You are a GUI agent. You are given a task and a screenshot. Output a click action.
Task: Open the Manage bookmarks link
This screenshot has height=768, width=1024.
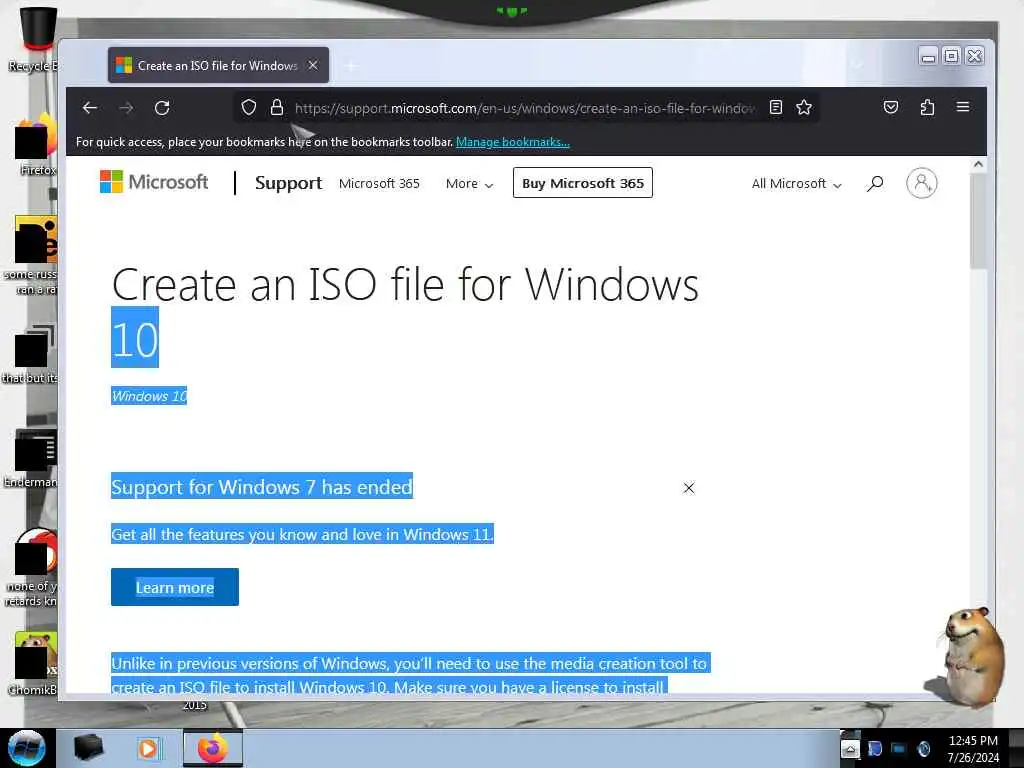pyautogui.click(x=513, y=142)
